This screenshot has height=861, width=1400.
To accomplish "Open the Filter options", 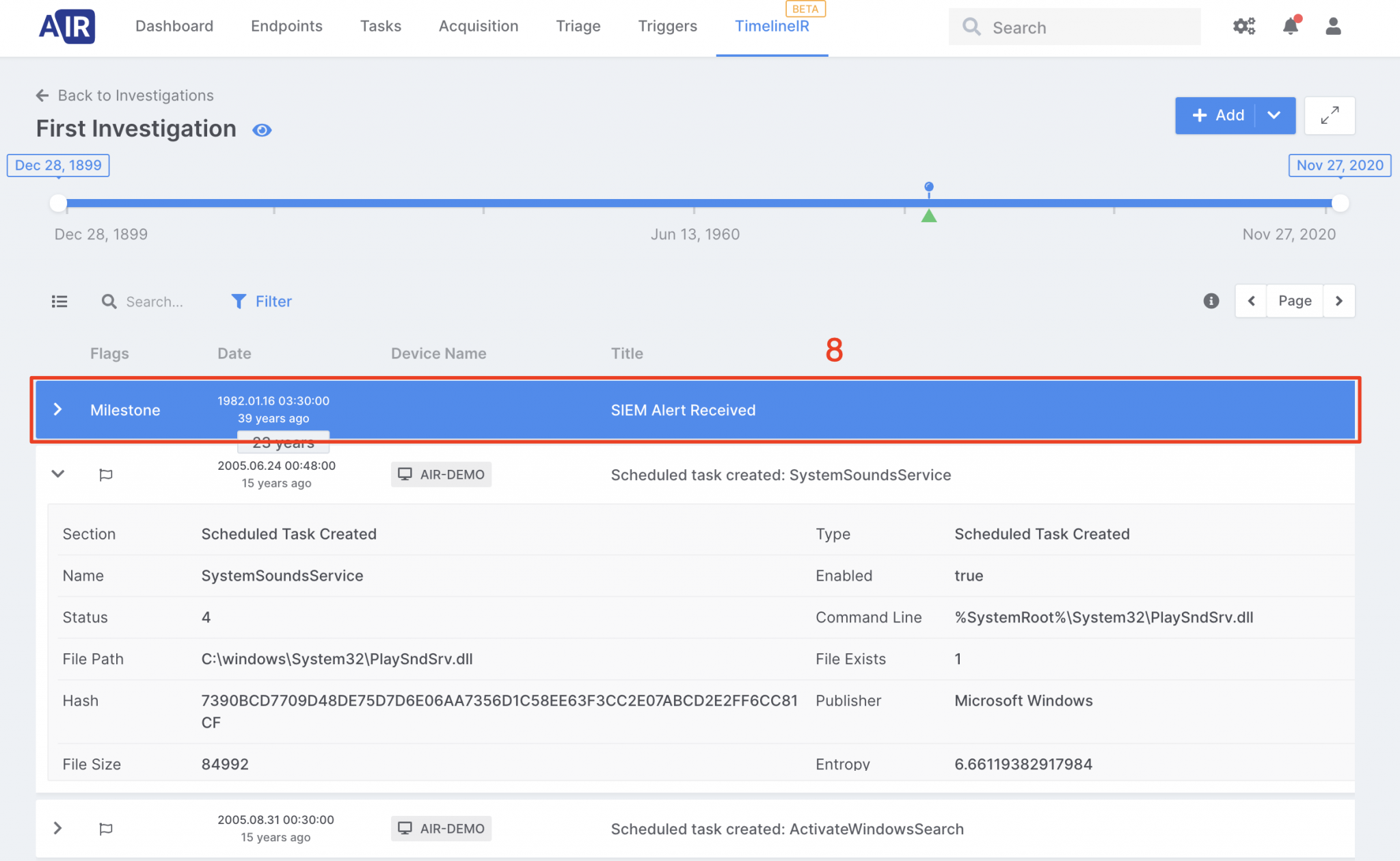I will tap(262, 302).
